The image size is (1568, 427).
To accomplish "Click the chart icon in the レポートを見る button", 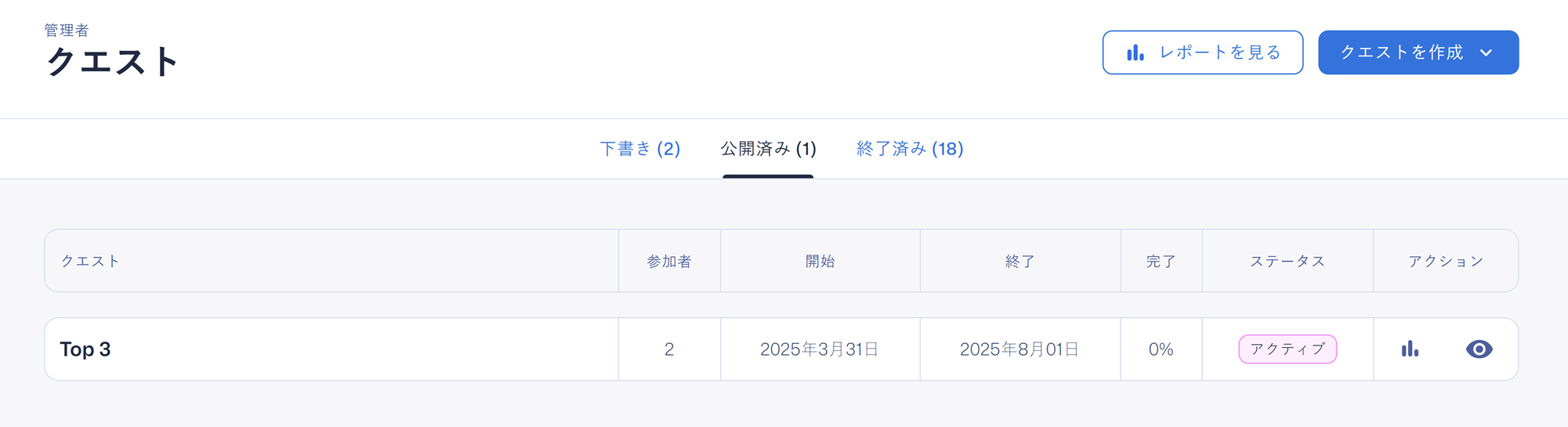I will pos(1135,52).
